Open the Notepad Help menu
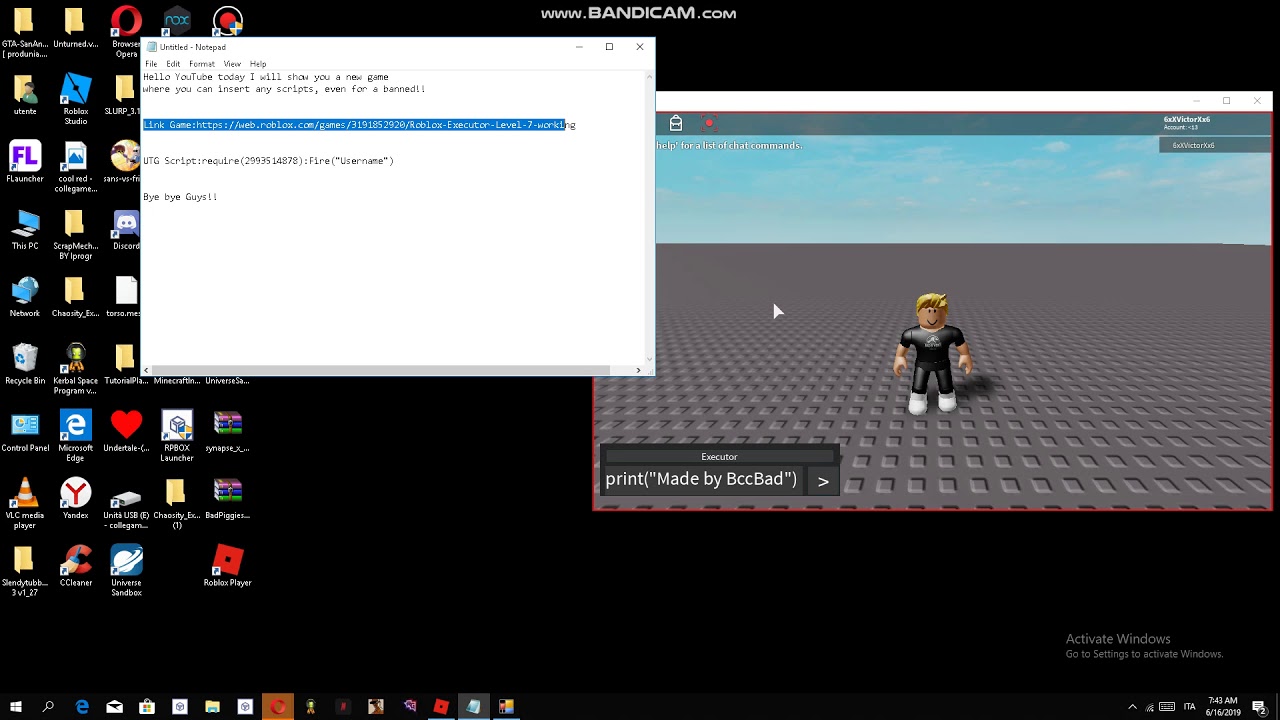 (x=258, y=64)
